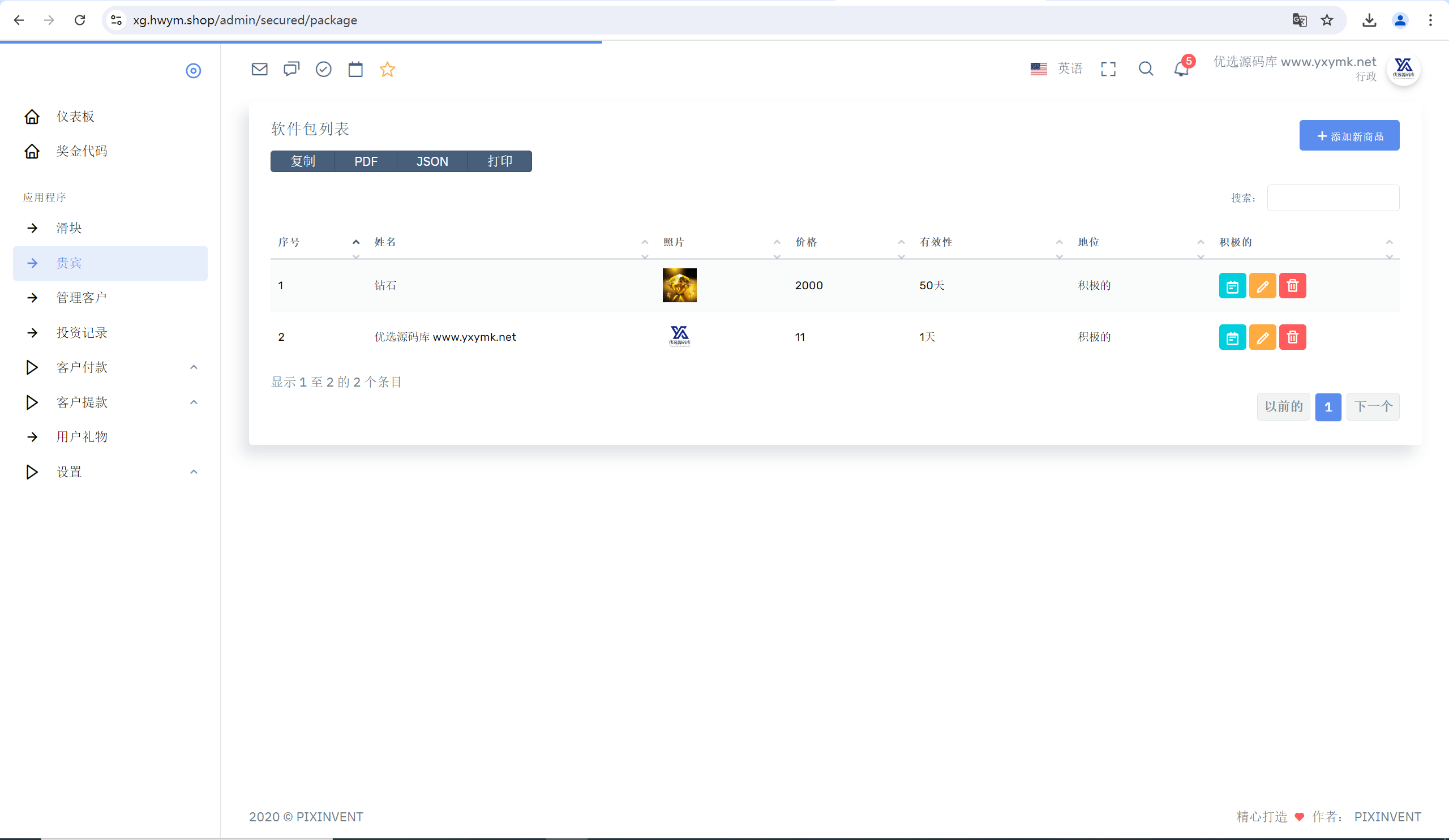1449x840 pixels.
Task: Expand 客户付款 sidebar submenu
Action: (x=110, y=367)
